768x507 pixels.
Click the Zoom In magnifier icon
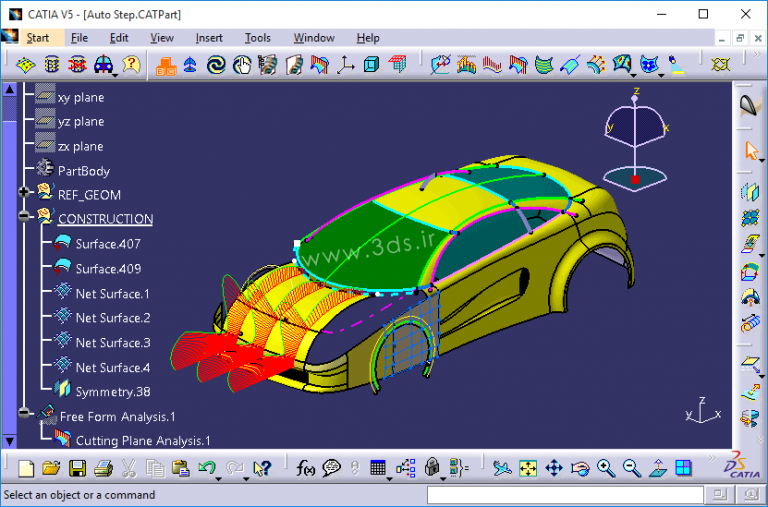coord(606,468)
